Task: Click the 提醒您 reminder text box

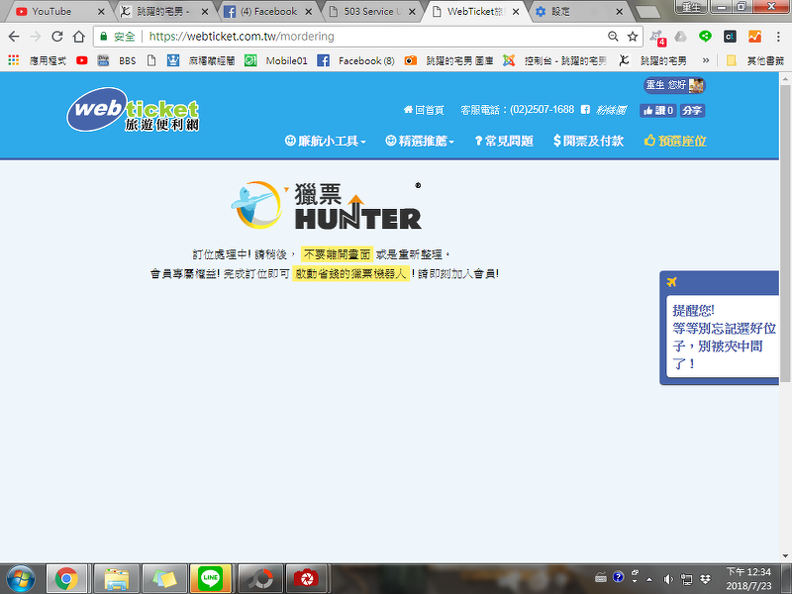Action: coord(723,336)
